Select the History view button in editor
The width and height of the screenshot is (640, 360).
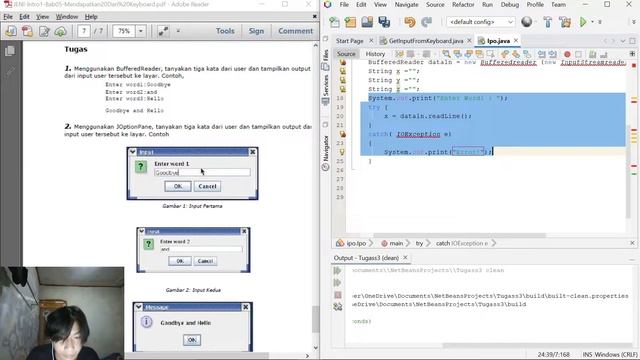point(375,54)
